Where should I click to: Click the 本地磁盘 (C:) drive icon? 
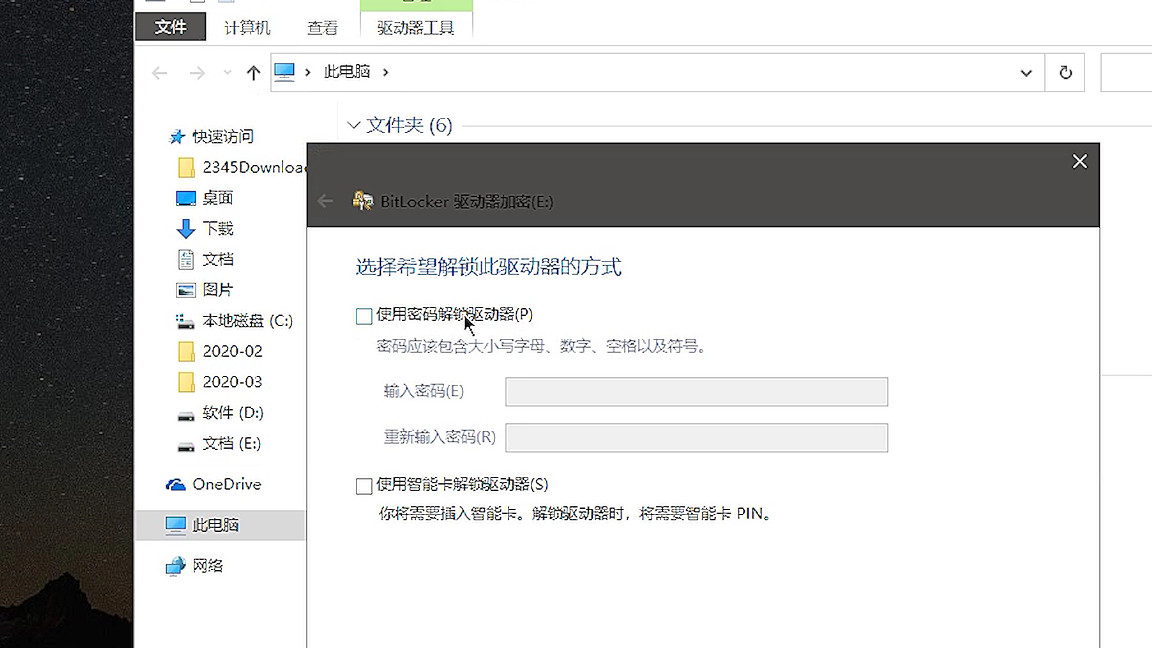tap(185, 321)
